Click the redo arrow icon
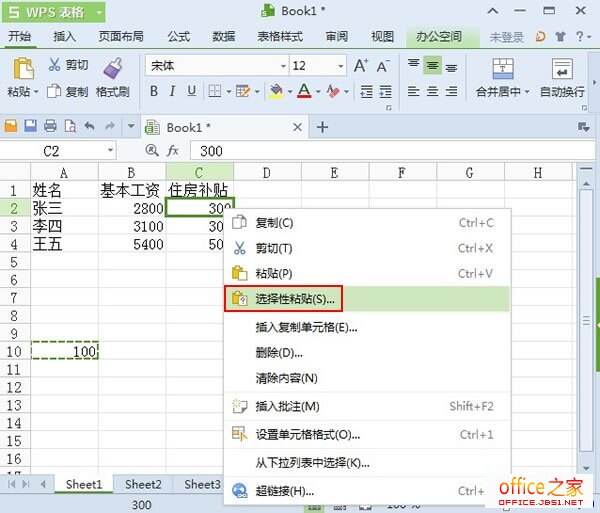600x513 pixels. click(109, 126)
